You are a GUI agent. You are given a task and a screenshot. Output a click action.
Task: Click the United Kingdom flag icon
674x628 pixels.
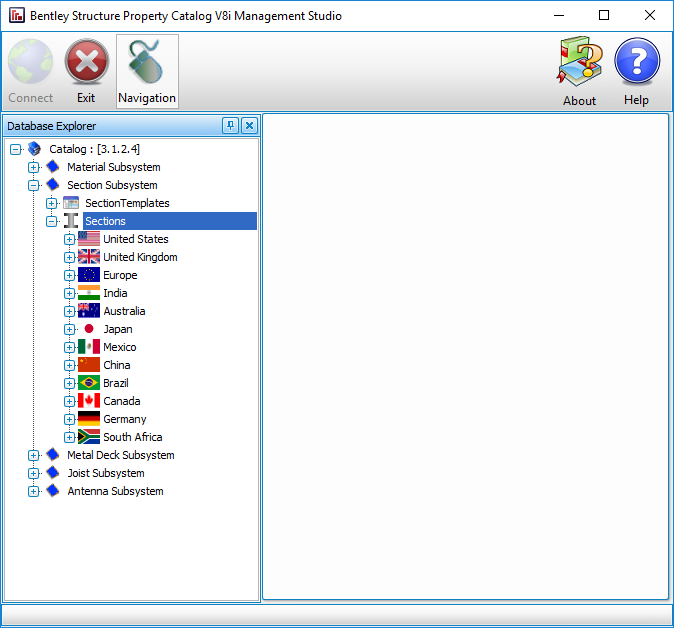tap(89, 257)
